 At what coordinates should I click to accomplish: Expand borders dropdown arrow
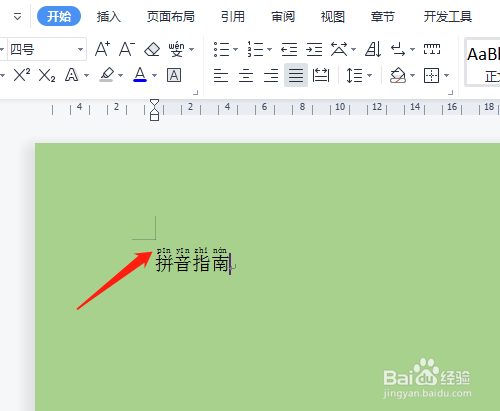[447, 76]
